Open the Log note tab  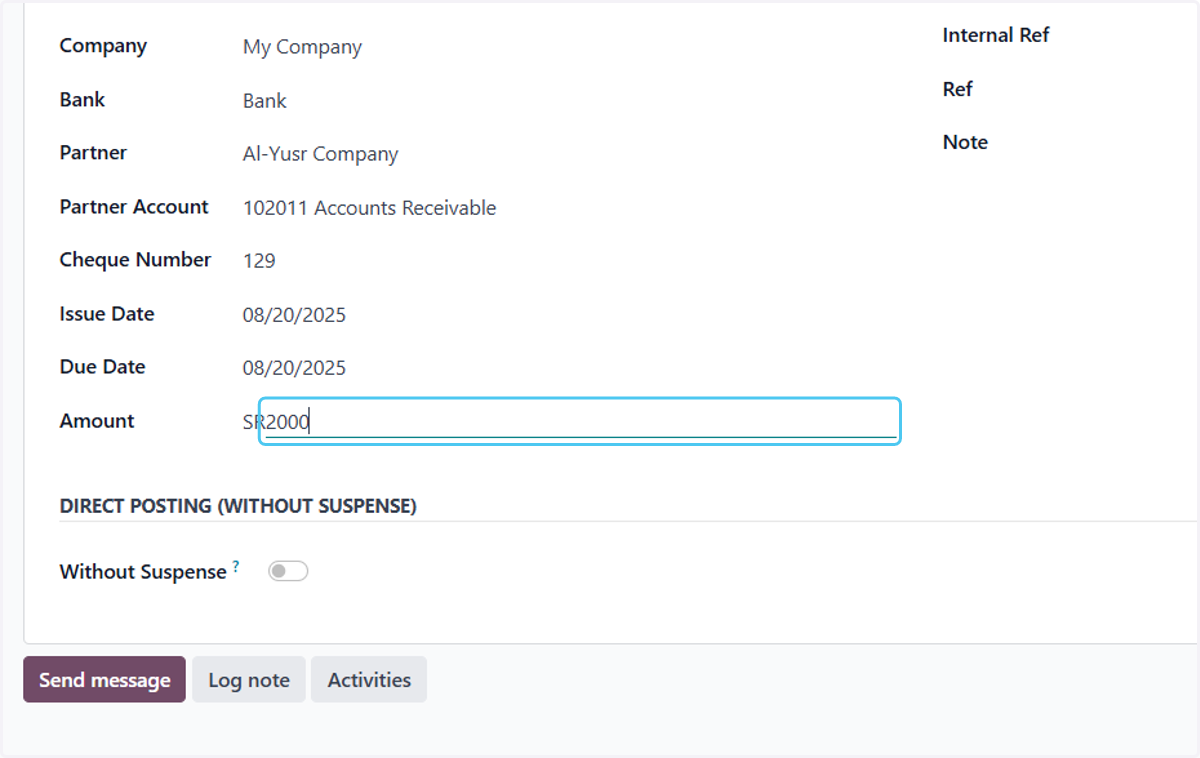[249, 679]
